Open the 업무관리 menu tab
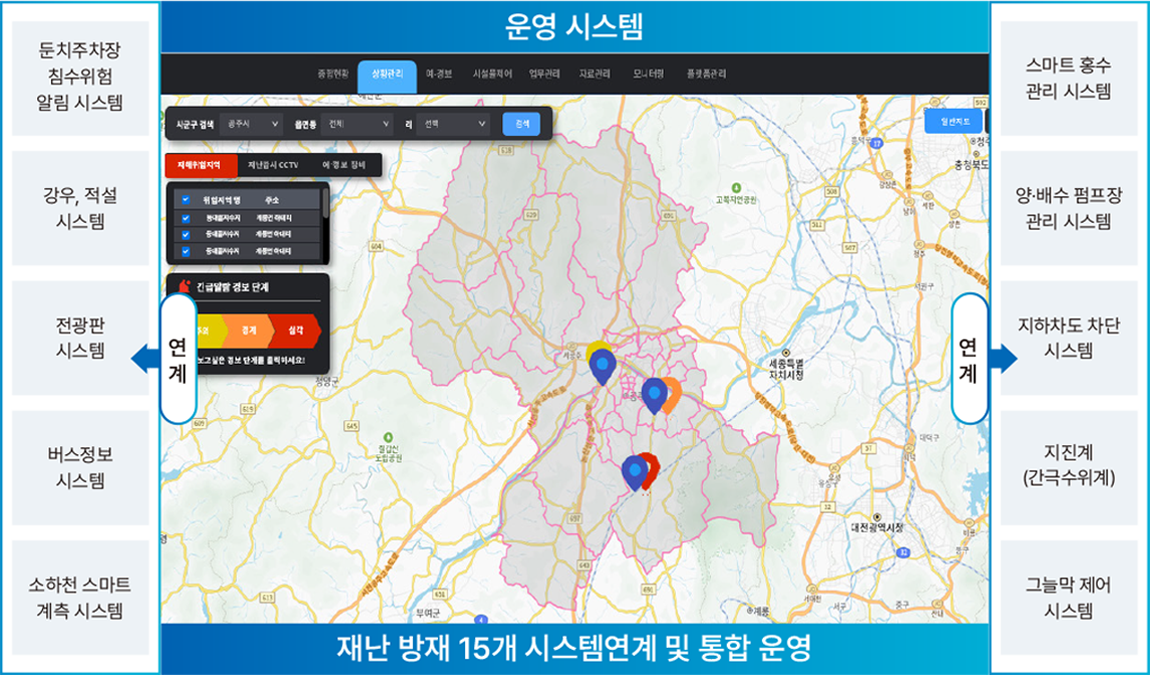 point(544,74)
